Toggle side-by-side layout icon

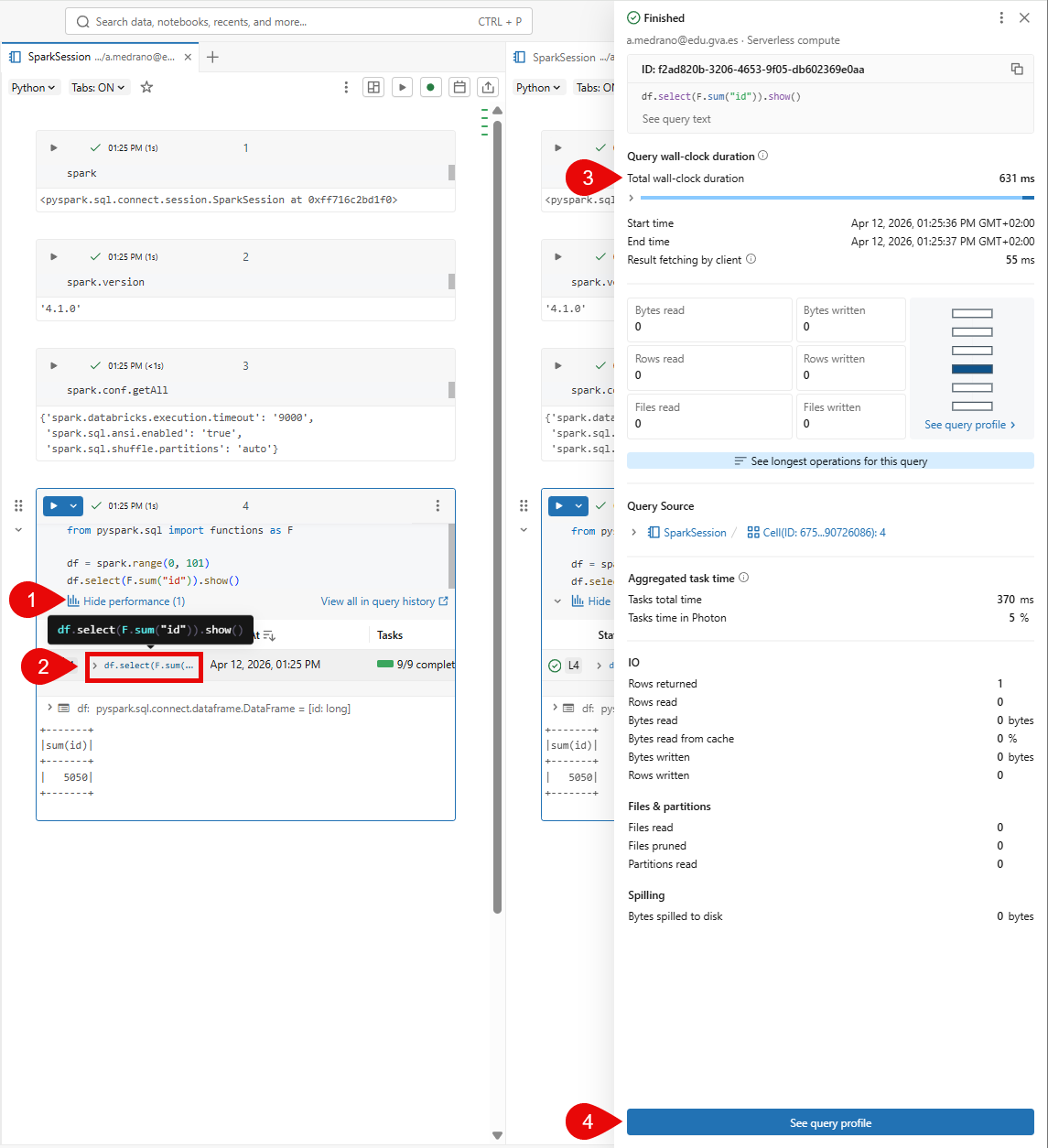373,87
